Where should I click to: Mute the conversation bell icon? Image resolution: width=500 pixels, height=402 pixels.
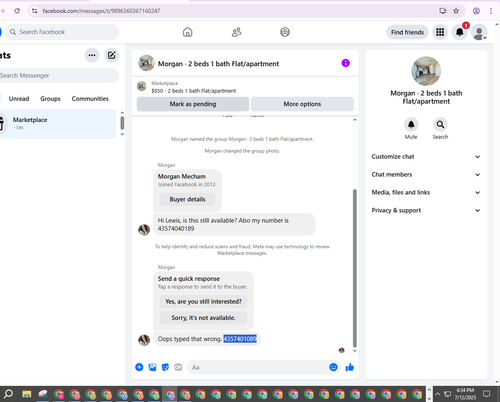point(411,125)
